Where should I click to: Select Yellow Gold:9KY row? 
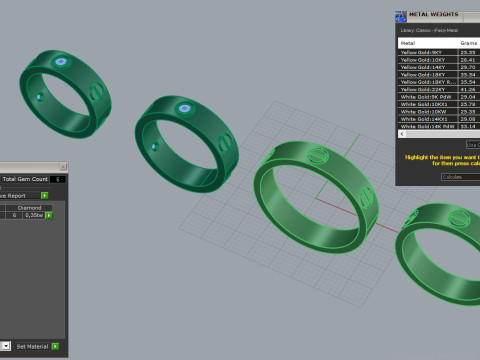coord(439,52)
